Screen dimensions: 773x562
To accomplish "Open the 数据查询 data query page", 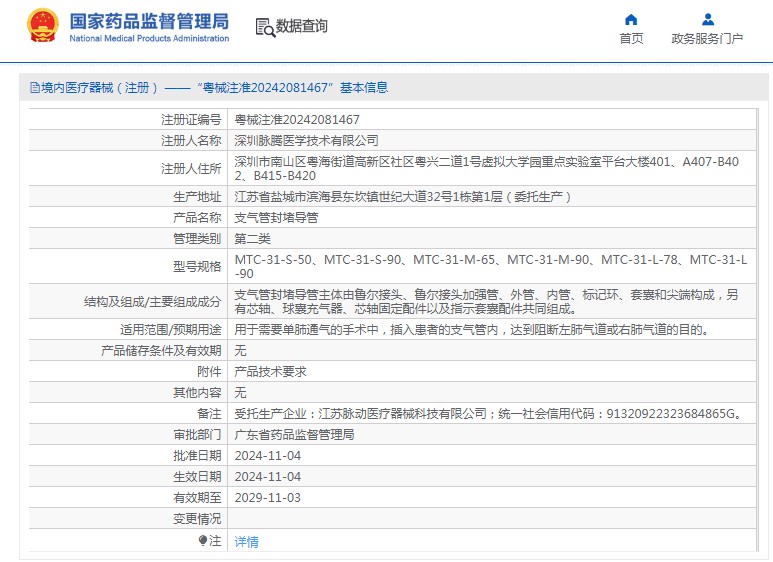I will pyautogui.click(x=301, y=26).
